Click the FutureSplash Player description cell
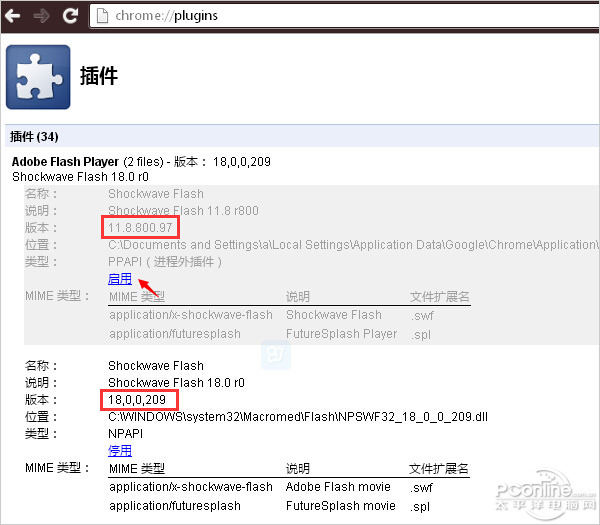This screenshot has height=525, width=600. point(341,333)
